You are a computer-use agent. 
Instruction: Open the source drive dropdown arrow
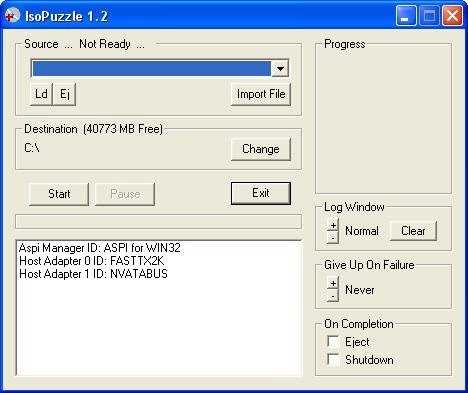280,69
